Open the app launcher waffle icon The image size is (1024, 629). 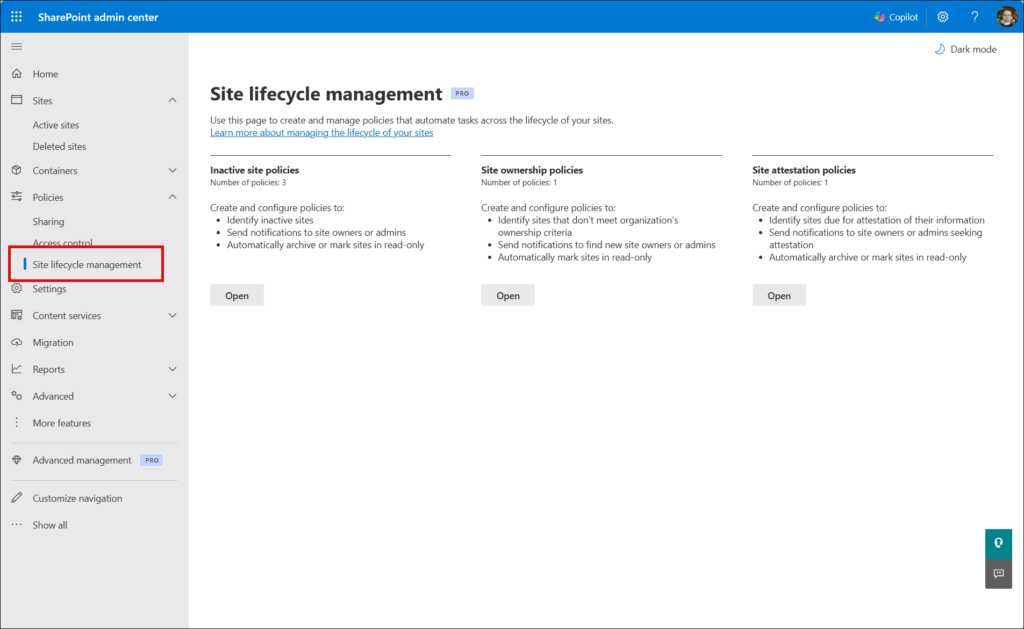(16, 17)
